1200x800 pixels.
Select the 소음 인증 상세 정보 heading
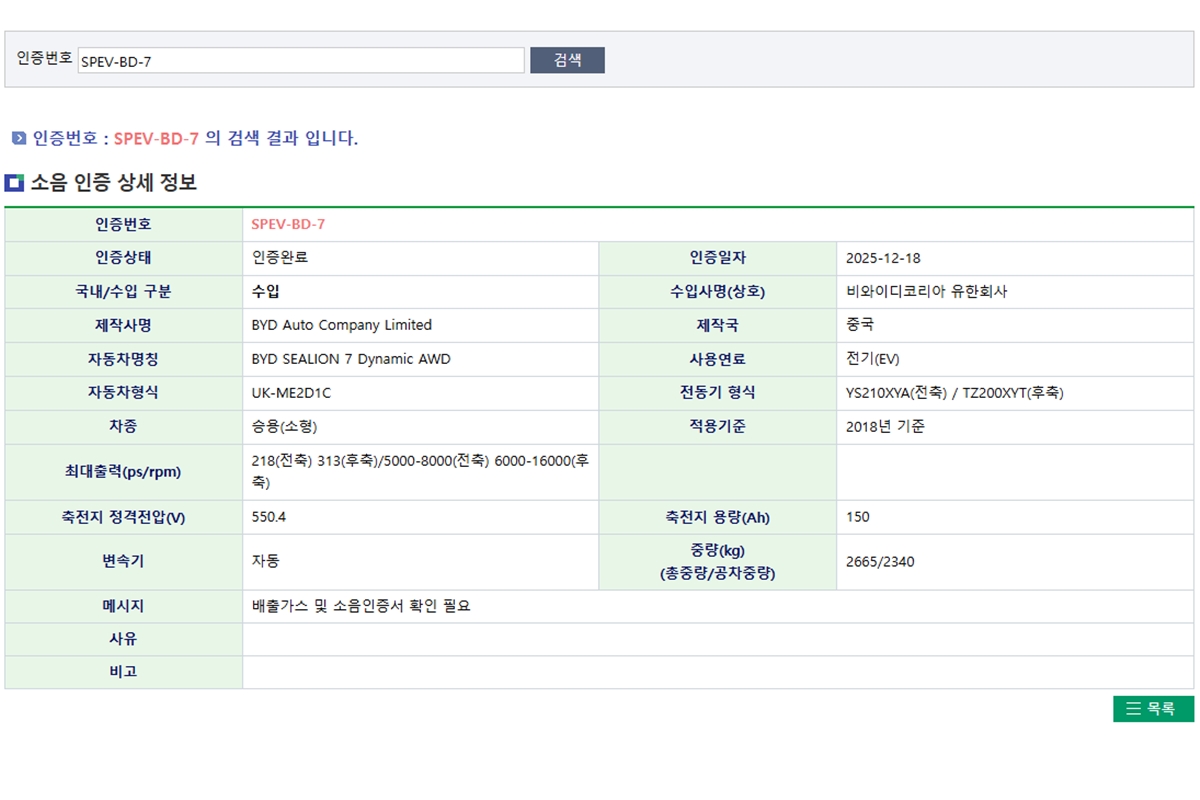coord(113,182)
